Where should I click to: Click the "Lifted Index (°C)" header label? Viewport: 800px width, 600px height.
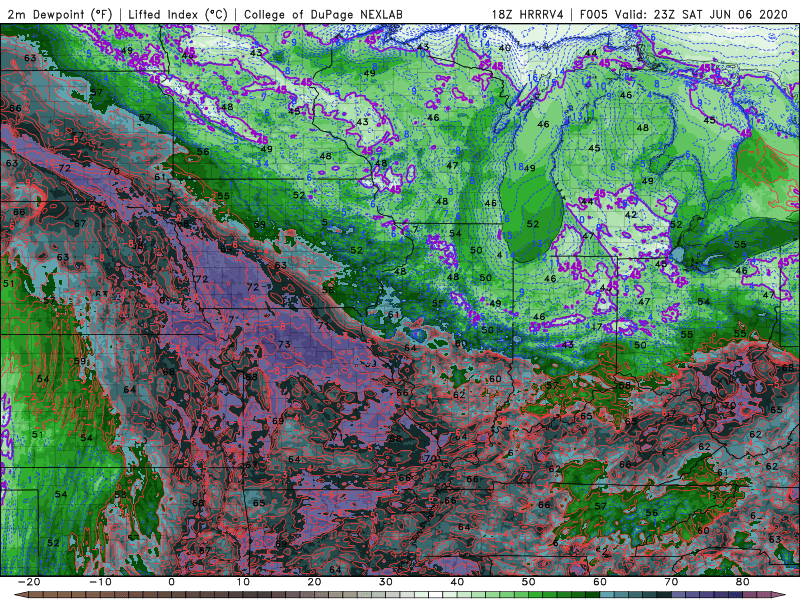(x=178, y=14)
